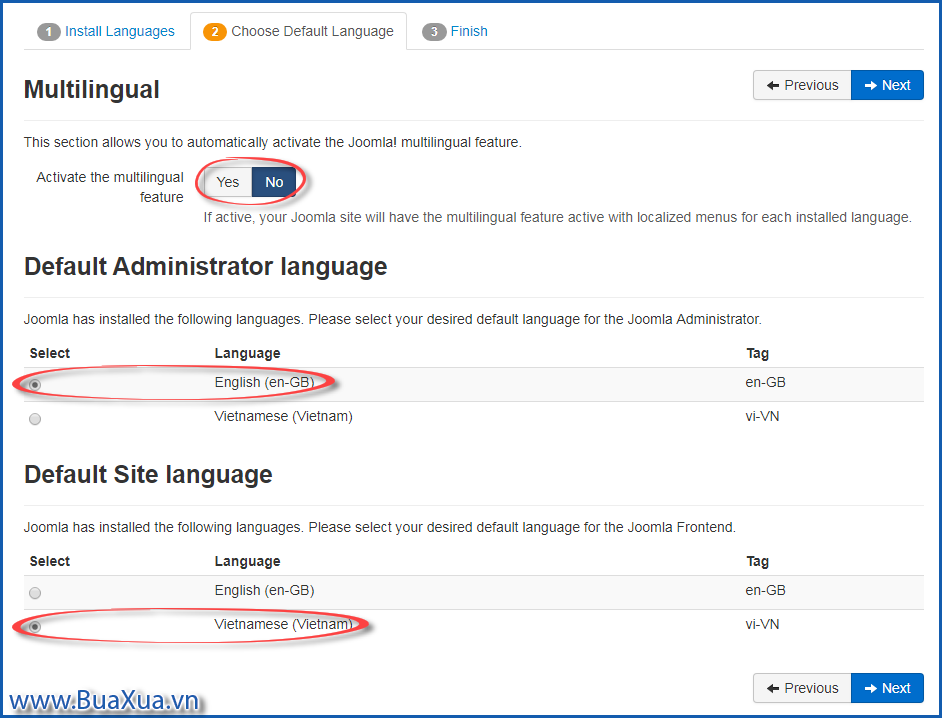
Task: Open the Install Languages tab
Action: (106, 31)
